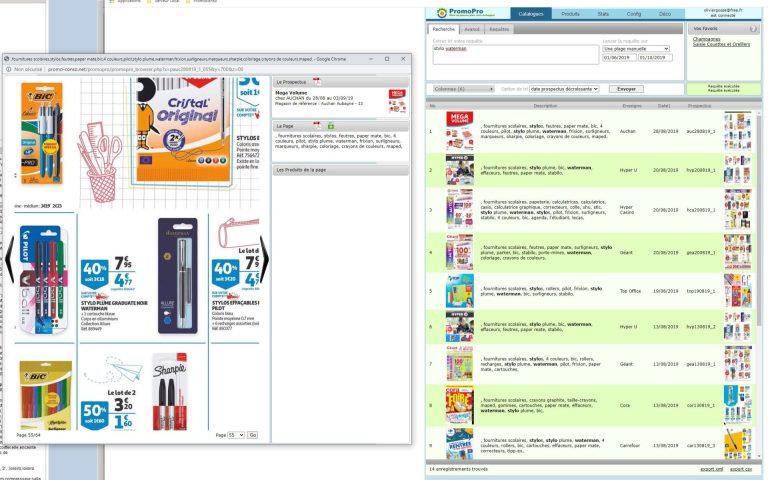
Task: Click the help icon in Vos Favoris
Action: (753, 29)
